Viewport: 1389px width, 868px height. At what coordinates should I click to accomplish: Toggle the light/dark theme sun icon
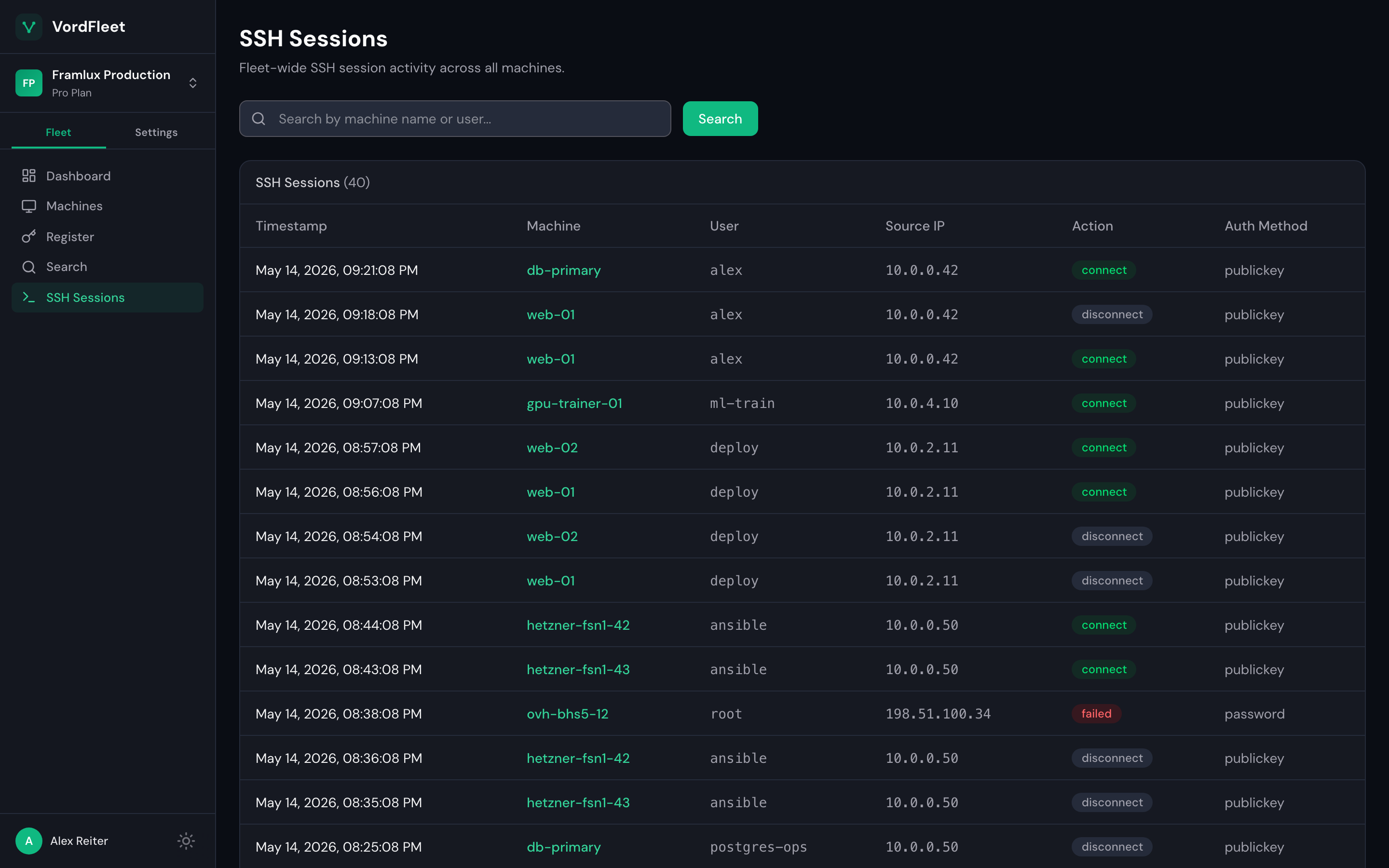point(186,841)
